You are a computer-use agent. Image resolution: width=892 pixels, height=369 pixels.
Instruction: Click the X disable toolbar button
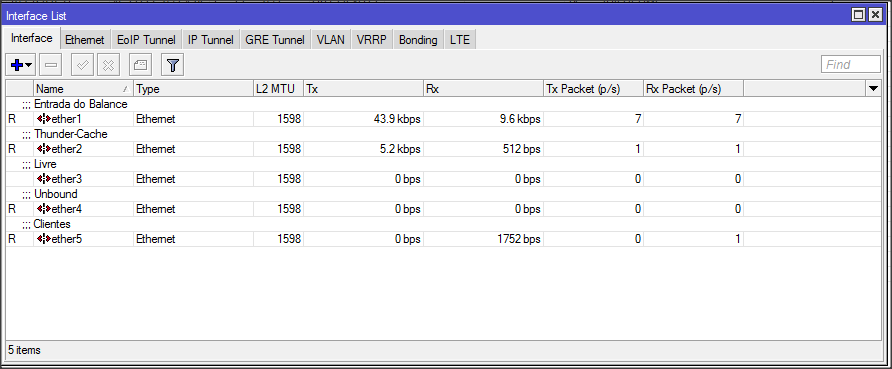108,65
